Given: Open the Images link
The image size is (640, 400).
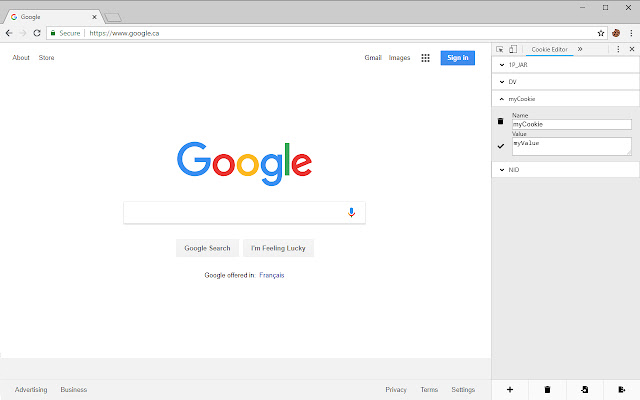Looking at the screenshot, I should coord(399,58).
